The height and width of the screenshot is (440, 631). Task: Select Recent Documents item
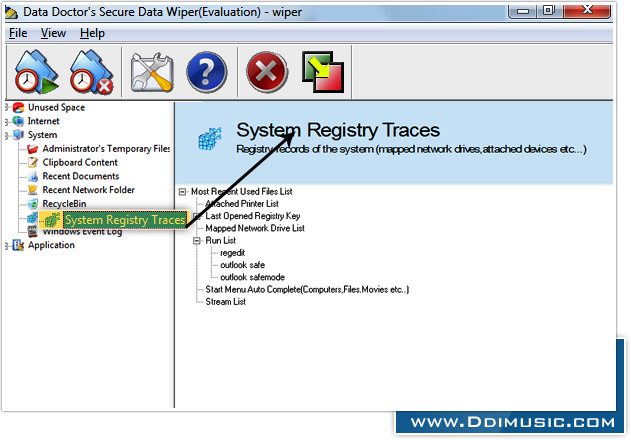[x=81, y=176]
